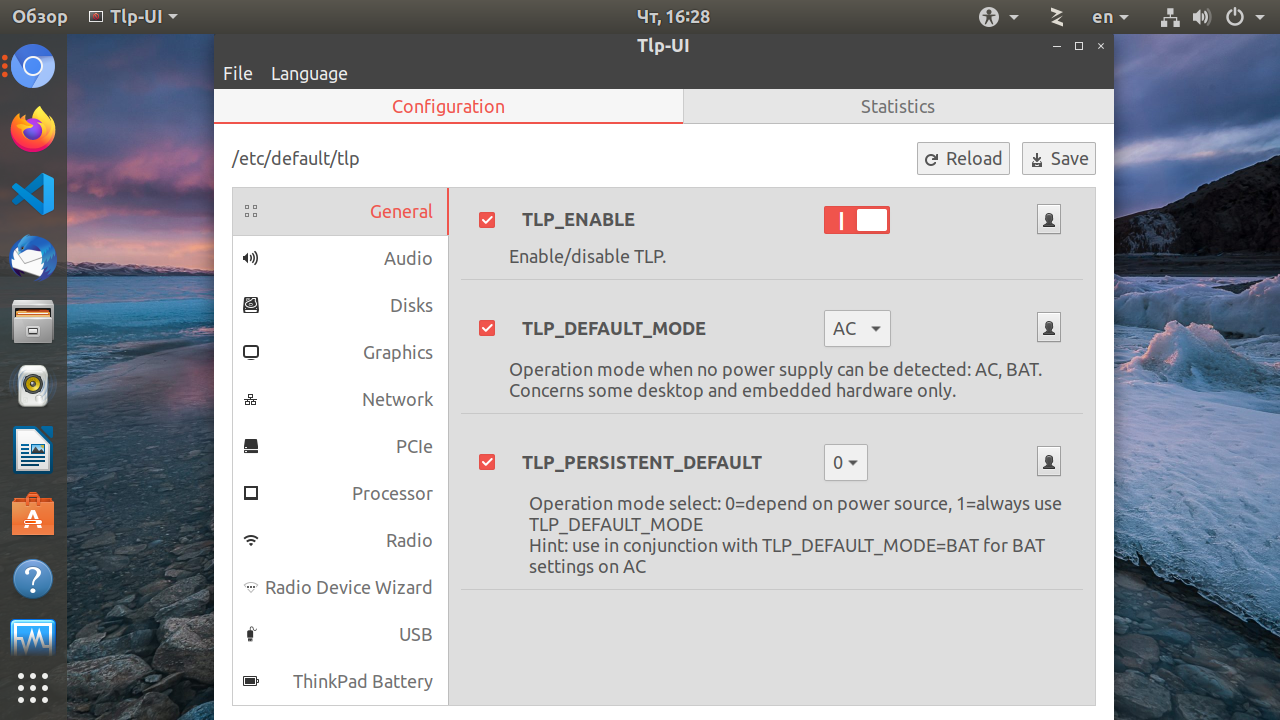Open Ubuntu Software dock icon
The height and width of the screenshot is (720, 1280).
pos(33,514)
